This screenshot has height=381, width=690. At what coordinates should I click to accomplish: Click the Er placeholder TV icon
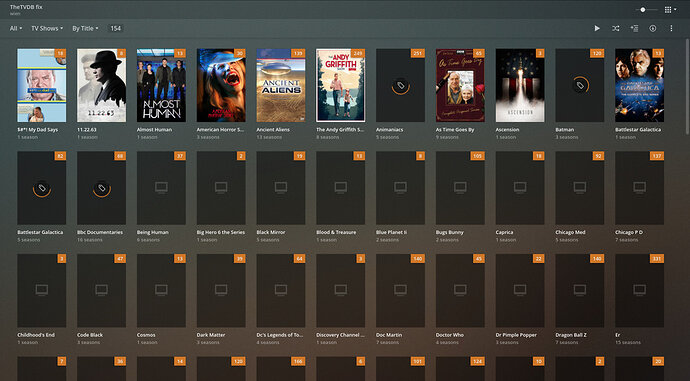click(639, 290)
